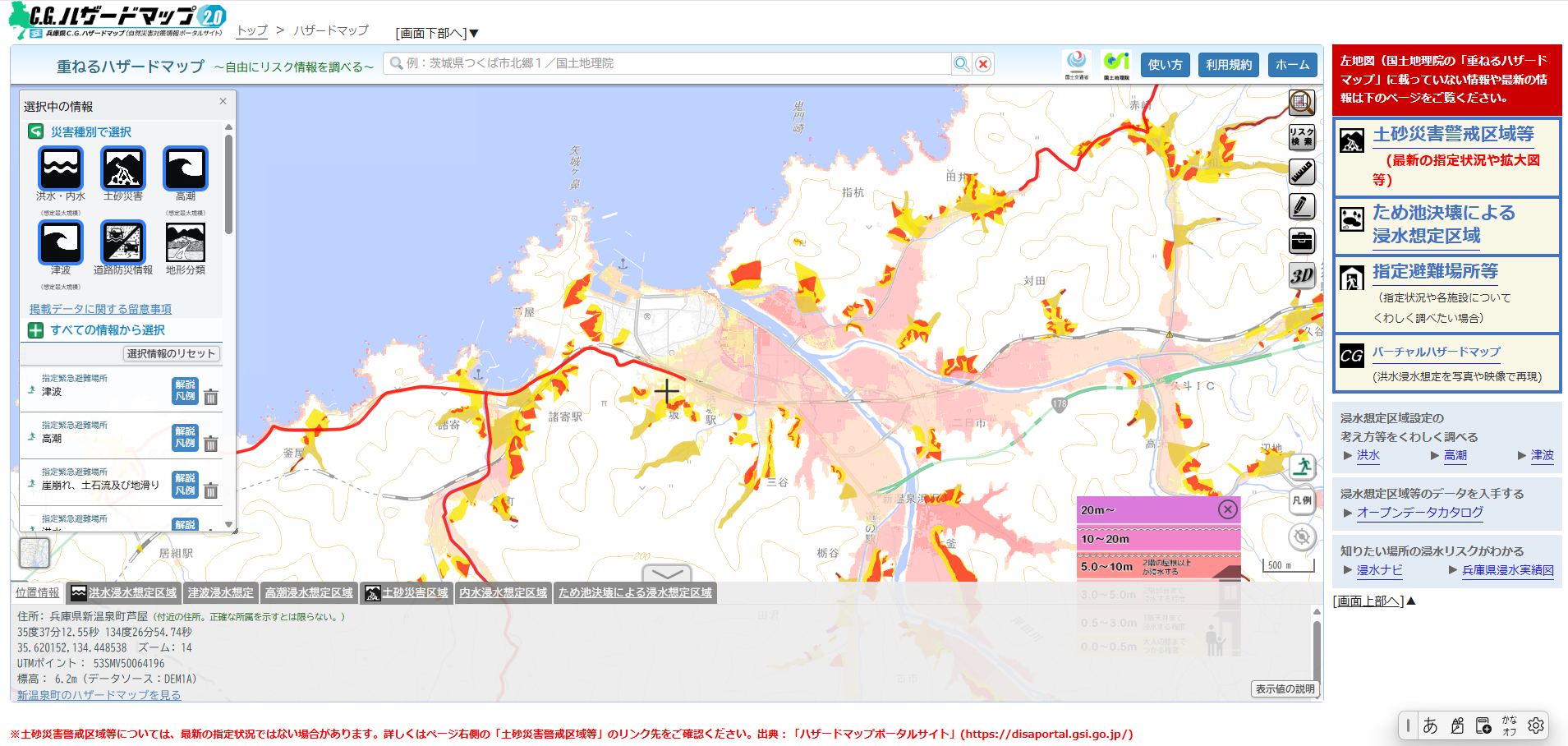Image resolution: width=1568 pixels, height=746 pixels.
Task: Select the 地形分類 terrain classification icon
Action: click(x=186, y=242)
